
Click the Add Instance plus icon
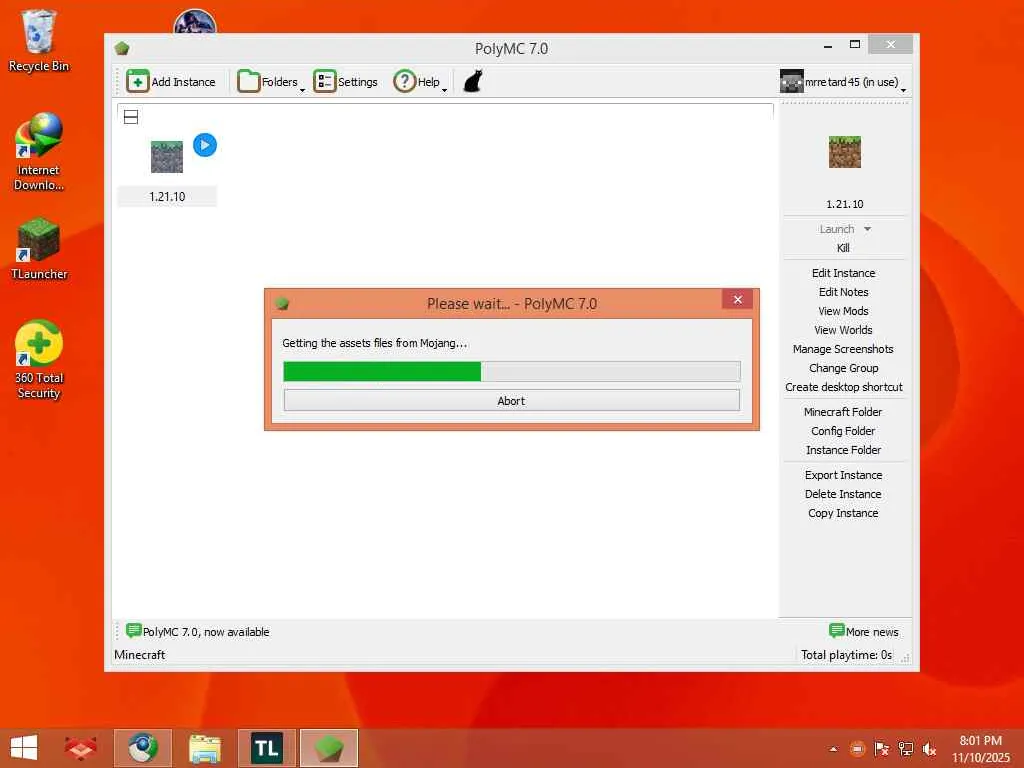point(137,82)
